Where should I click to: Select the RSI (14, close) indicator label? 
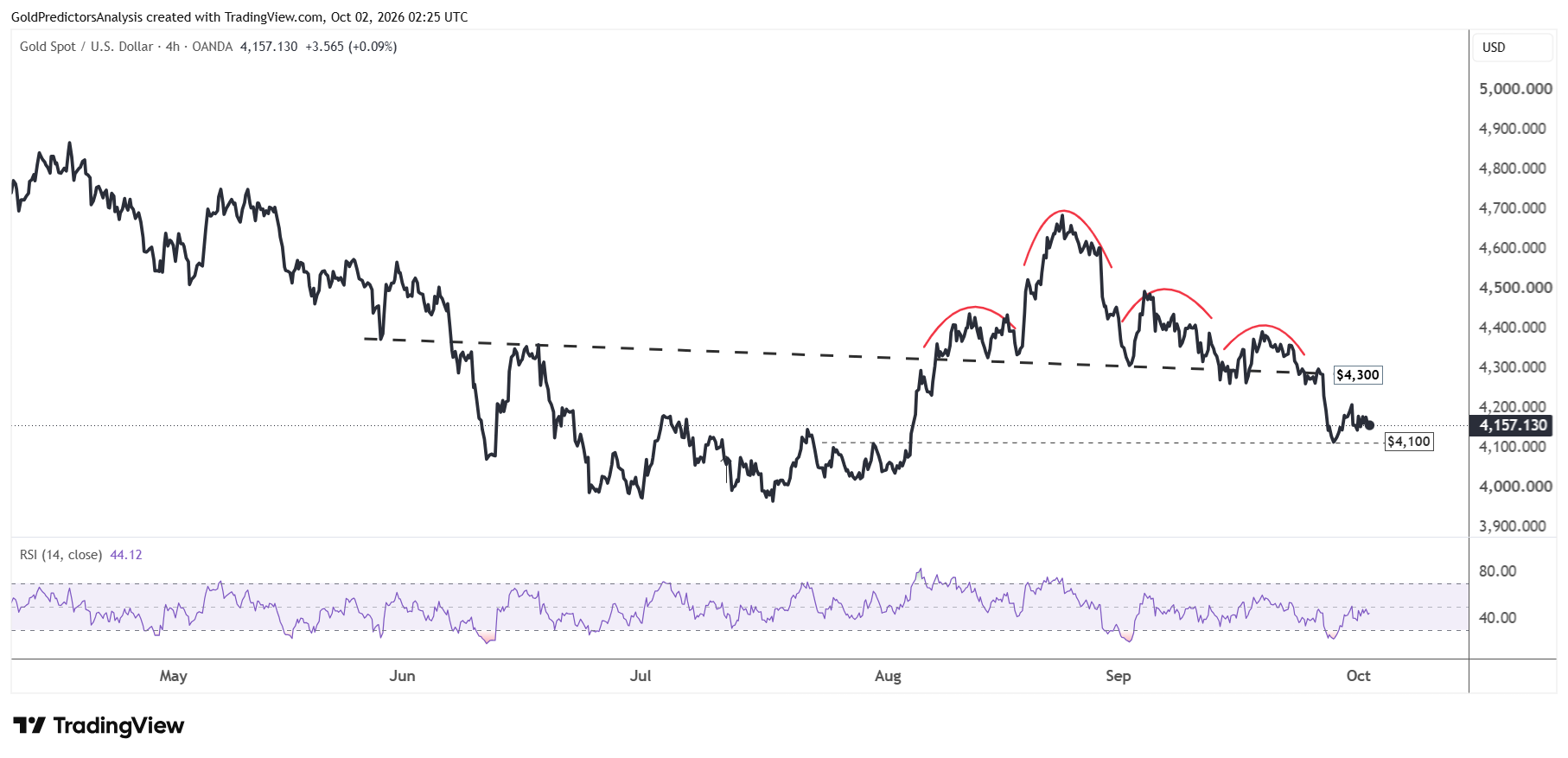tap(61, 555)
